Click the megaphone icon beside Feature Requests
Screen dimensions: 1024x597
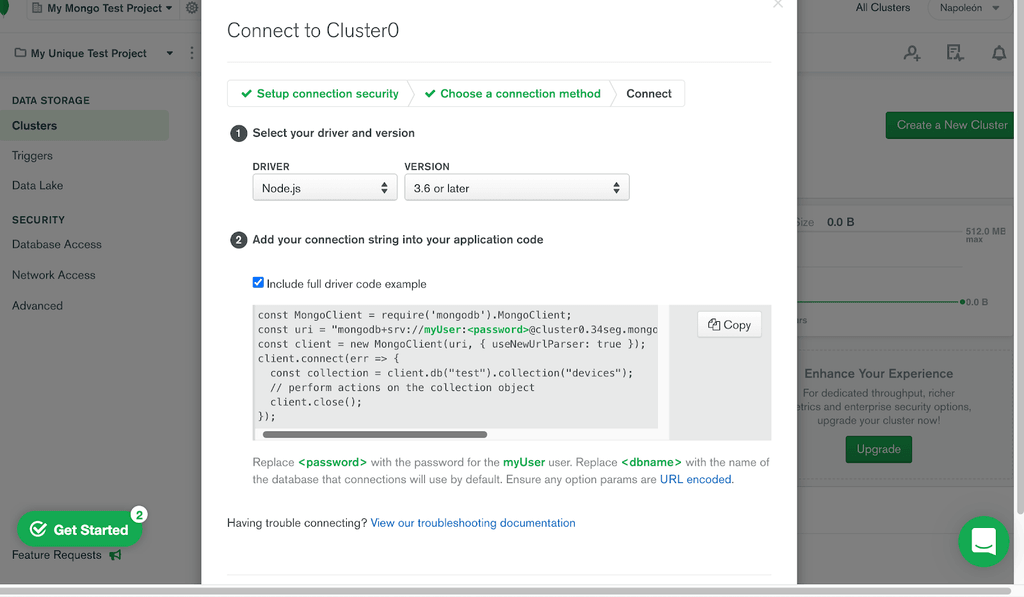(115, 555)
